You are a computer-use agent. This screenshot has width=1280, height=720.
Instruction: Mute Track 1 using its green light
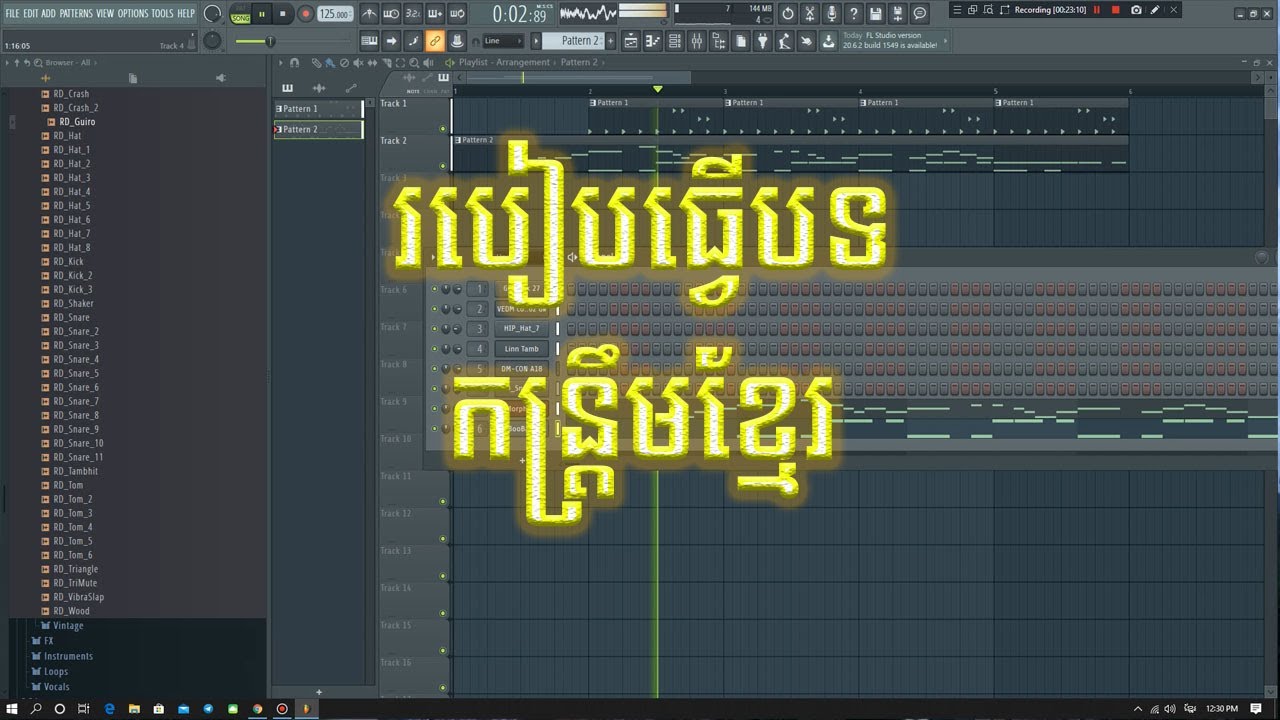pyautogui.click(x=443, y=129)
